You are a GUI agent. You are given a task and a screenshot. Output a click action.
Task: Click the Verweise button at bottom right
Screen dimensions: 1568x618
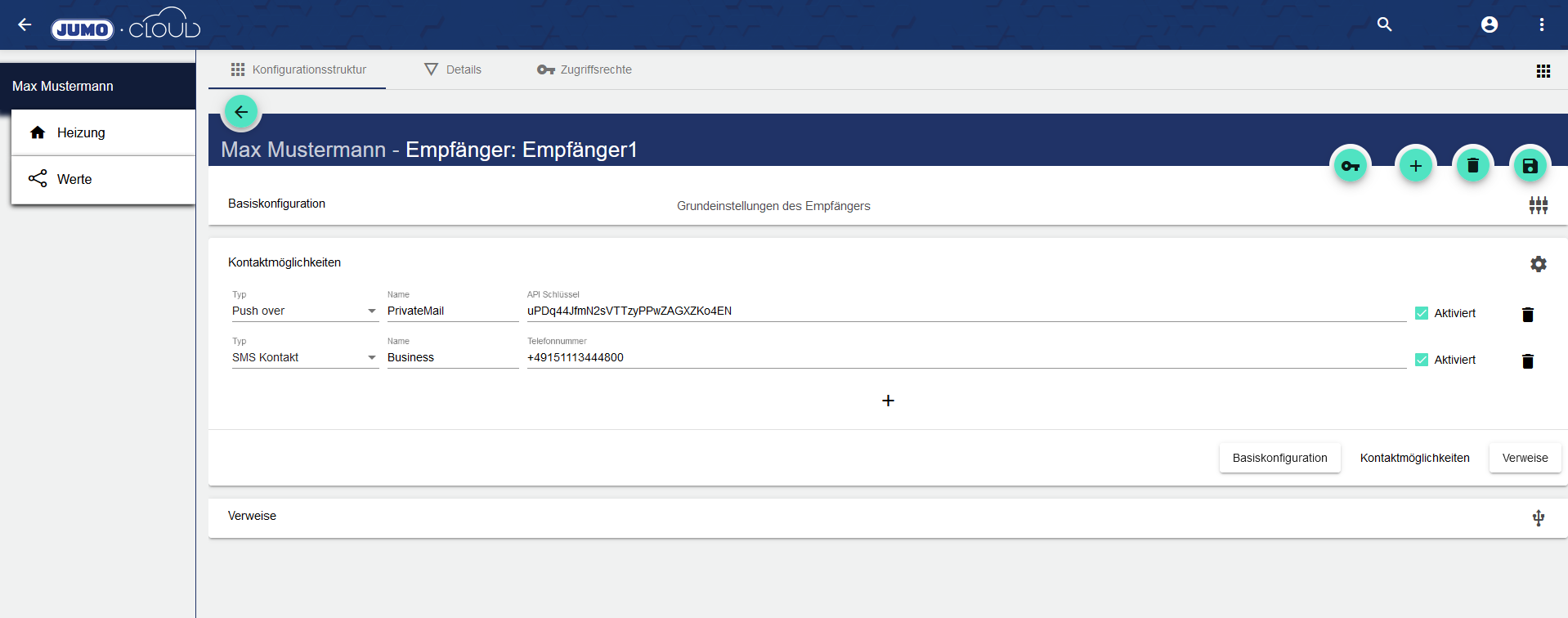pos(1525,458)
